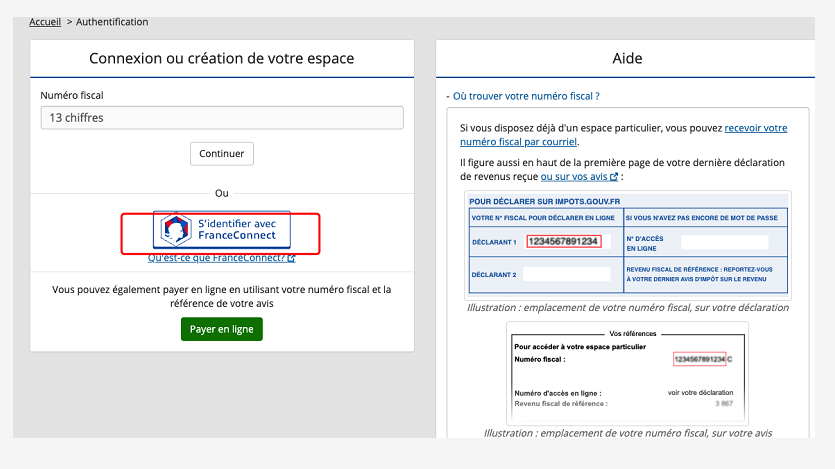Viewport: 835px width, 469px height.
Task: Click the Marianne logo on the FranceConnect button
Action: click(x=177, y=230)
